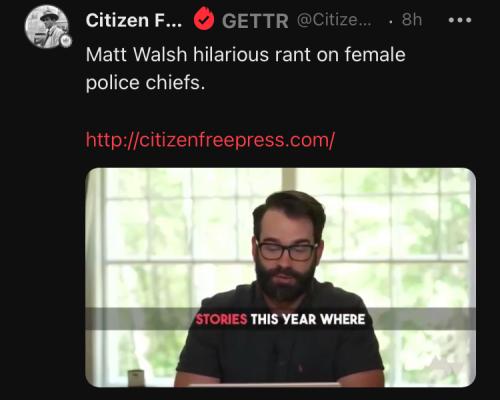Click the small mug on the video desk
Image resolution: width=500 pixels, height=400 pixels.
click(x=136, y=377)
